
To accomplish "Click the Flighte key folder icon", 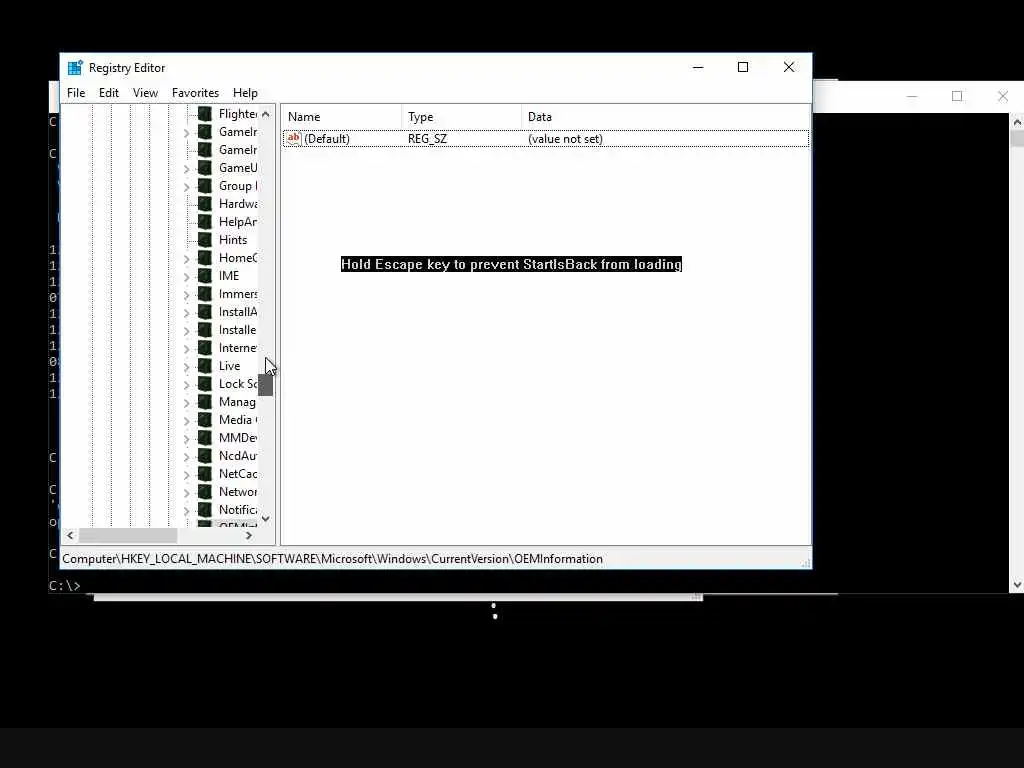I will (205, 114).
